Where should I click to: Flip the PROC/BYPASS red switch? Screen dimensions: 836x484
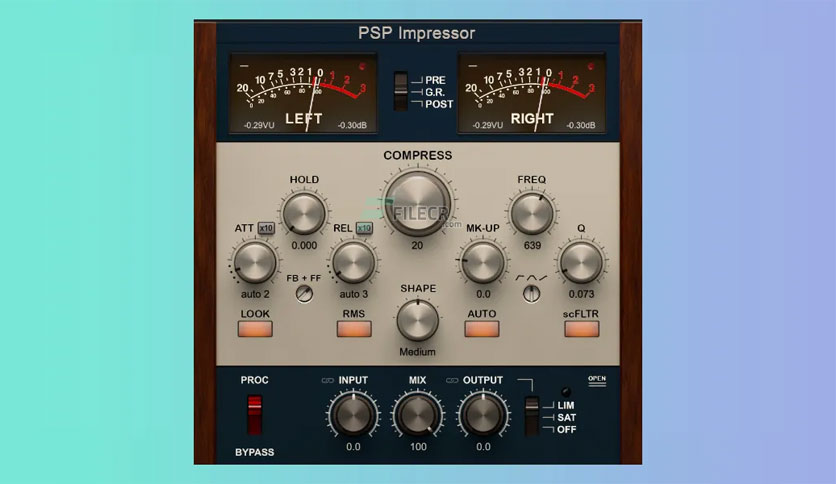[x=255, y=414]
